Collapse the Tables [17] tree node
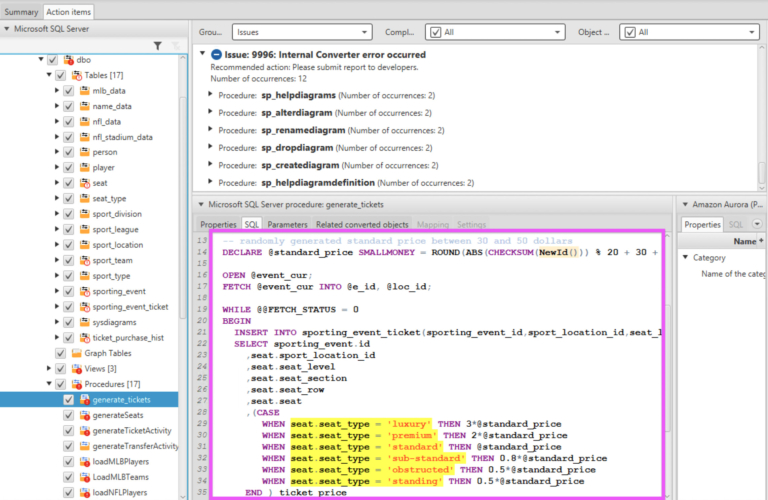This screenshot has width=768, height=500. tap(49, 75)
